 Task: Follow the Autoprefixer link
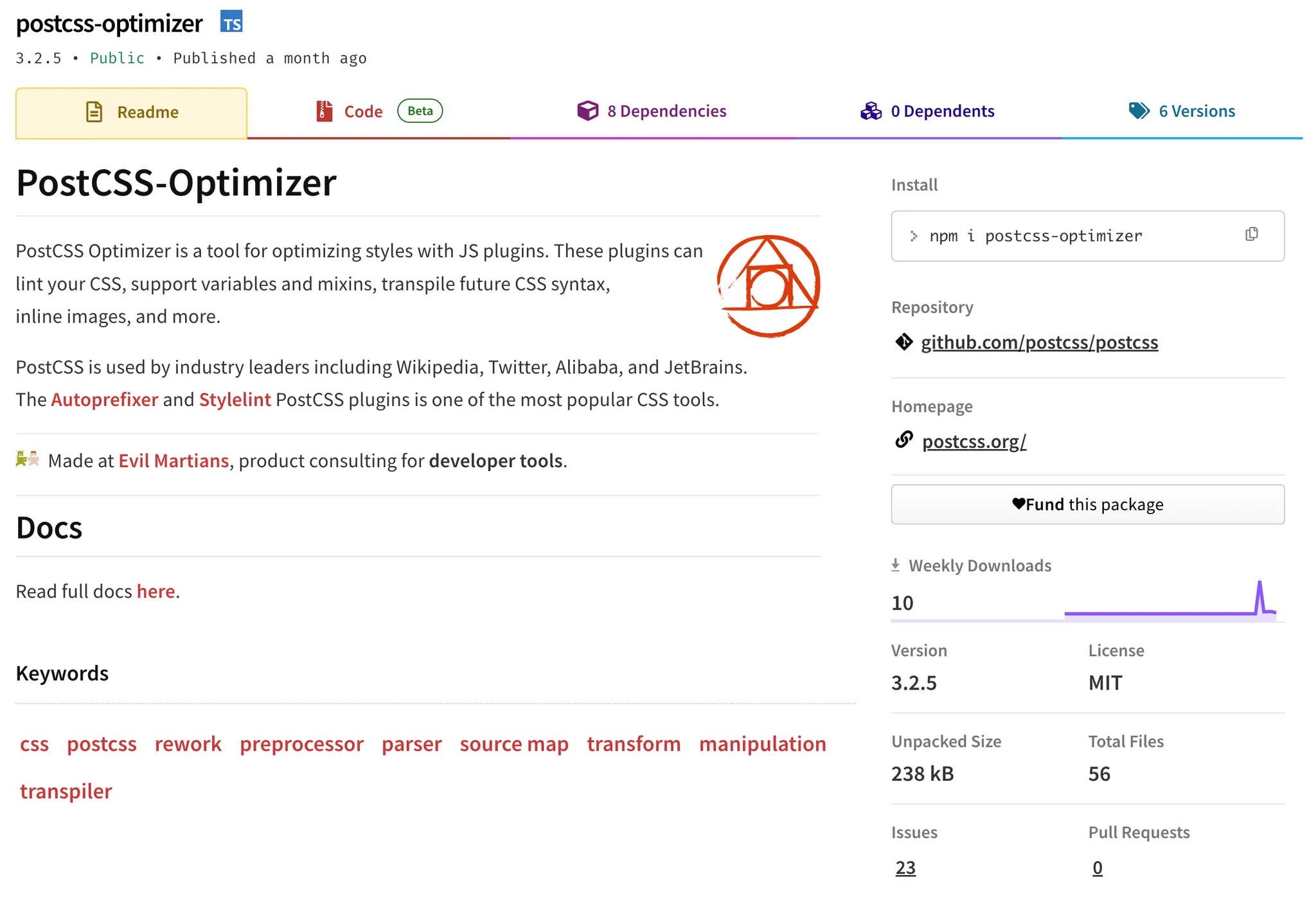(x=104, y=400)
